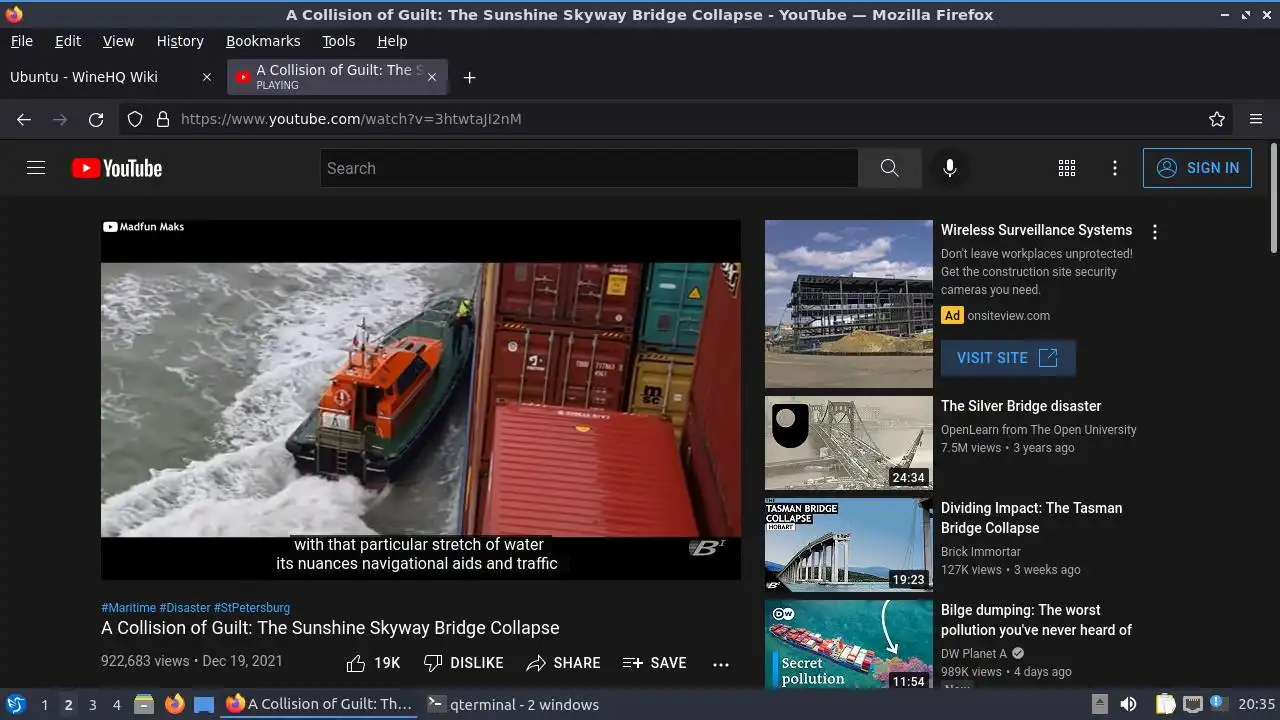1280x720 pixels.
Task: Open tracking protection shield icon
Action: click(x=135, y=119)
